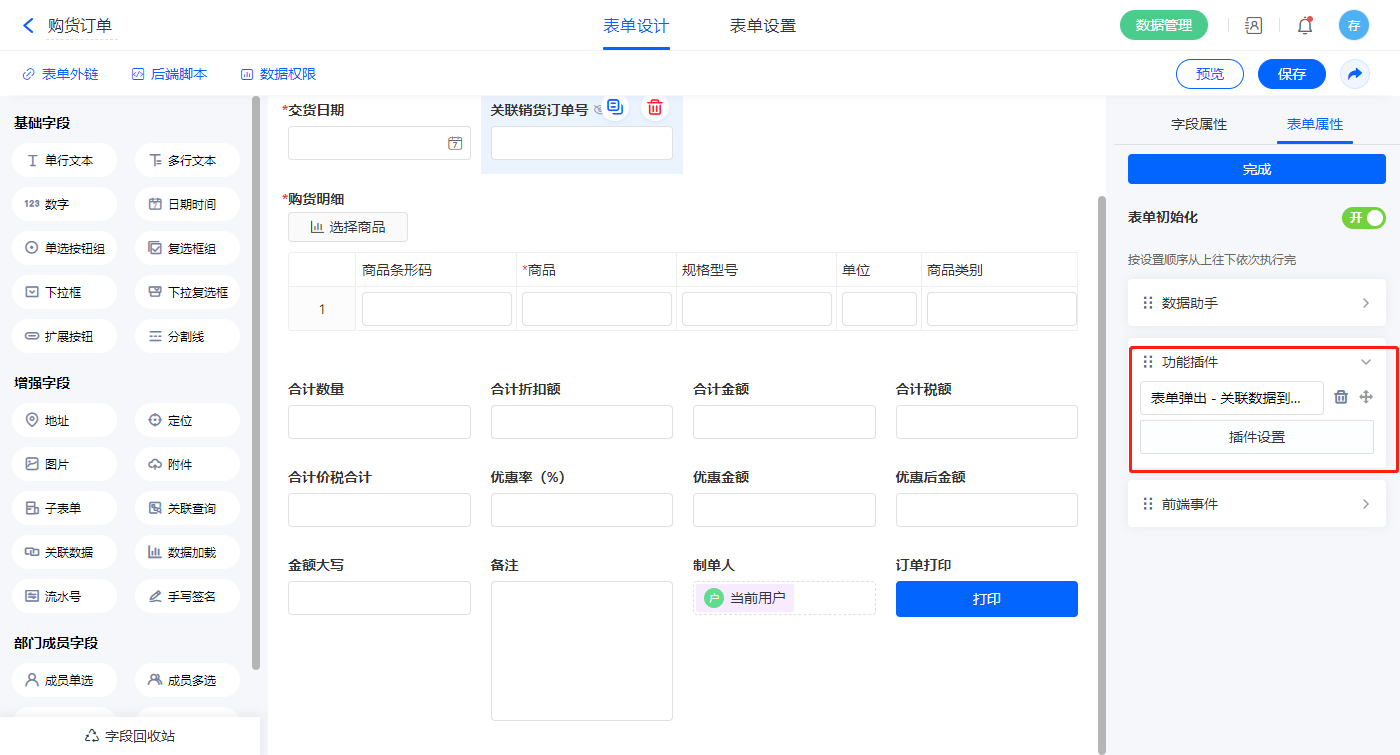Click the notification bell icon
The image size is (1400, 755).
pyautogui.click(x=1304, y=26)
